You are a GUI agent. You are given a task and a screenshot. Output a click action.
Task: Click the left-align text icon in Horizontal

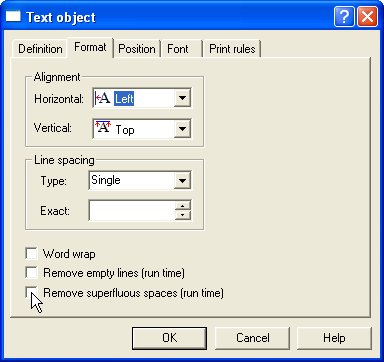(102, 98)
